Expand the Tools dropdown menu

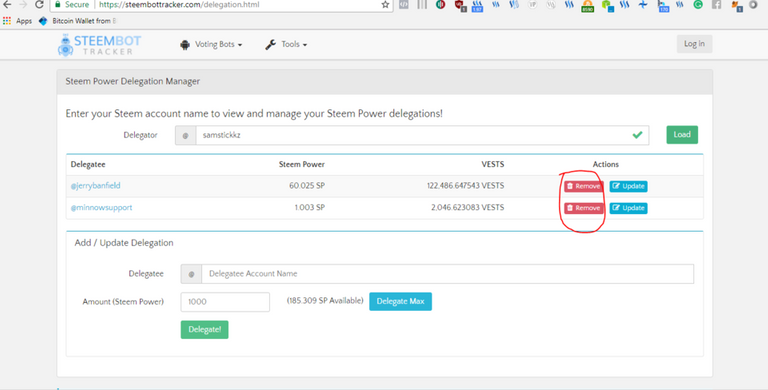(x=286, y=45)
